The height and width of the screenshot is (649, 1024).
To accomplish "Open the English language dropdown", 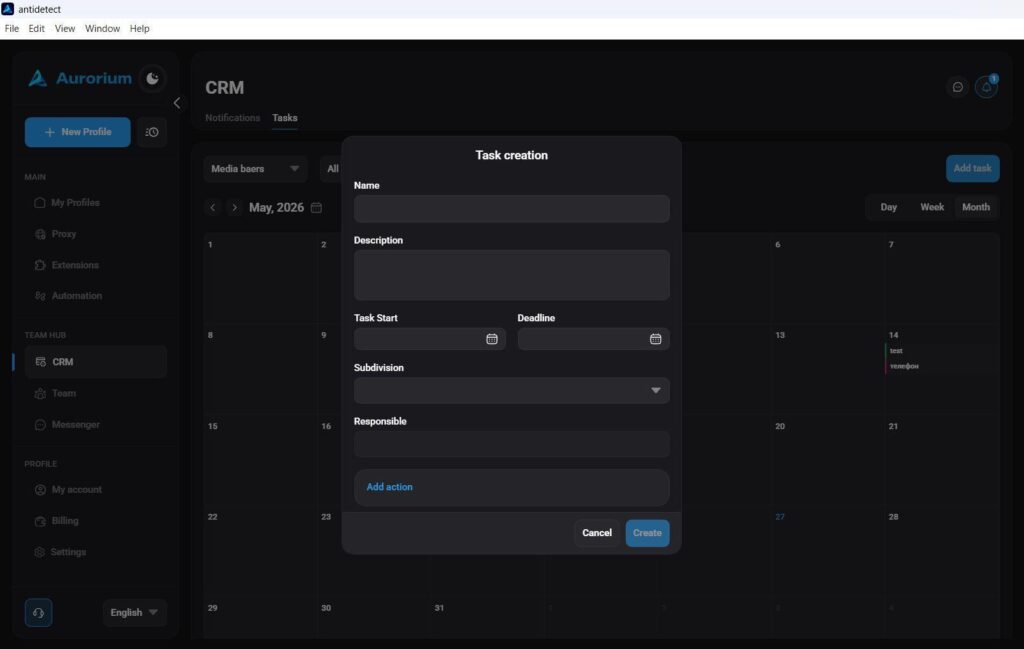I will 135,612.
